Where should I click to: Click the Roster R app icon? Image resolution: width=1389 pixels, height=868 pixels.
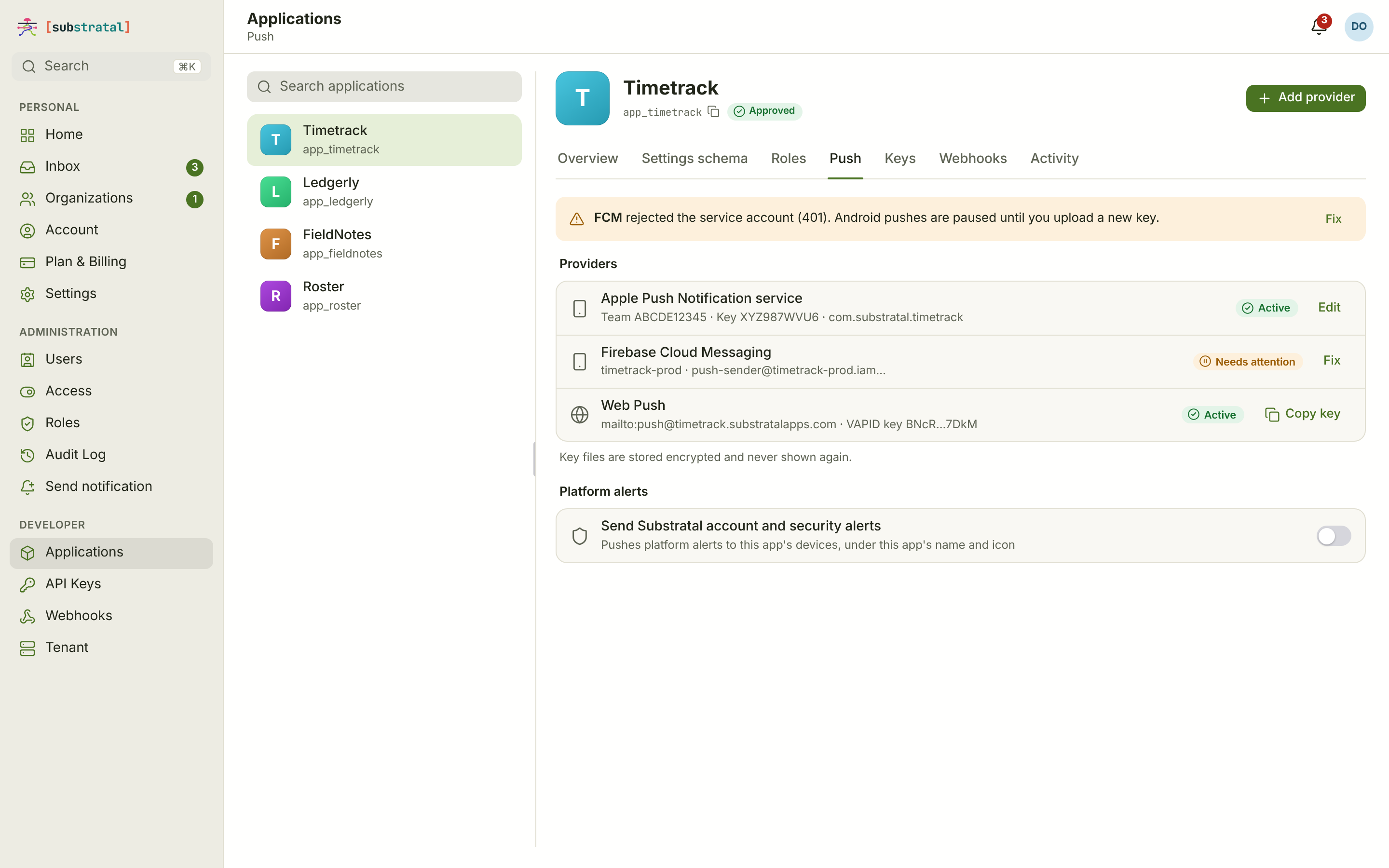point(275,296)
